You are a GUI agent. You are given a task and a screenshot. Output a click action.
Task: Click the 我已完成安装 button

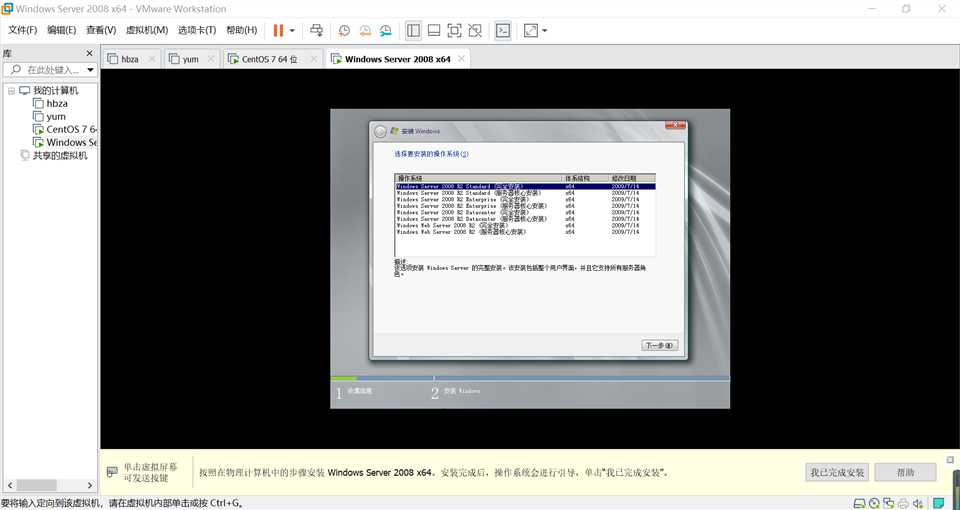coord(837,473)
